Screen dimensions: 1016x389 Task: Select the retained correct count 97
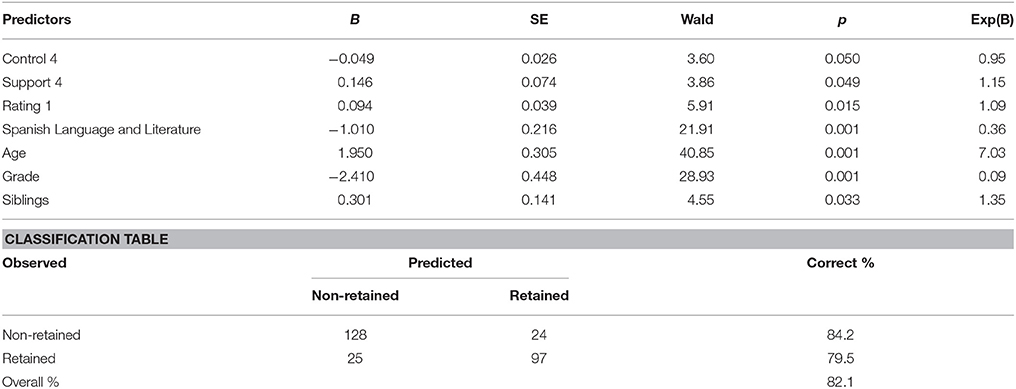pos(539,359)
